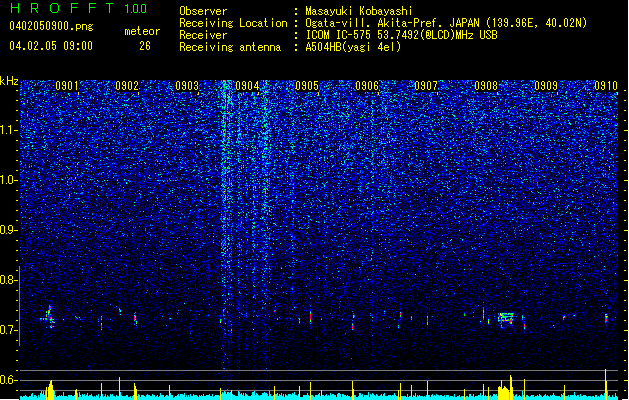Click the 'Observer' field label
The width and height of the screenshot is (629, 400).
[203, 11]
